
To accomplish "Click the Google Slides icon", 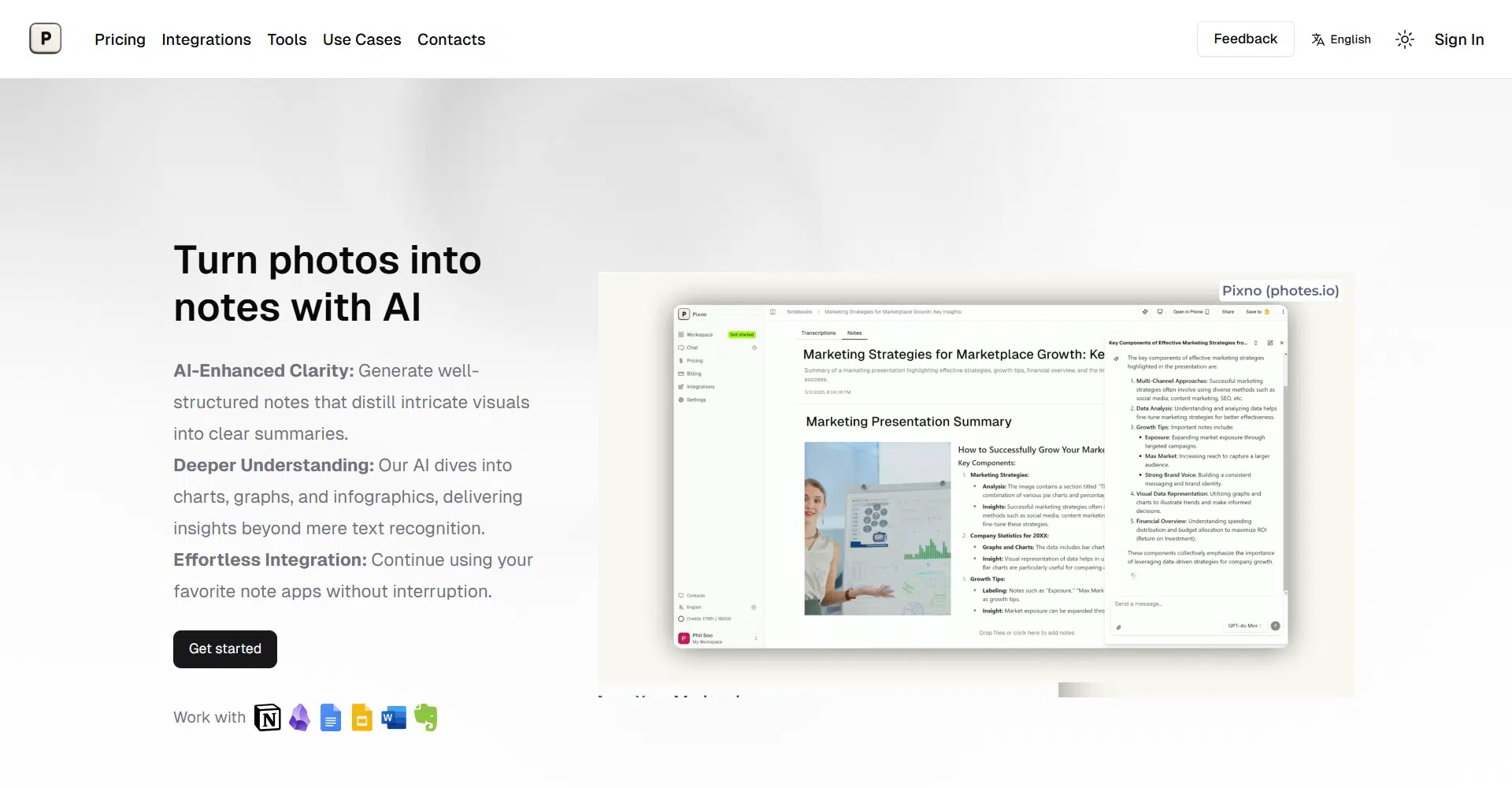I will point(362,718).
